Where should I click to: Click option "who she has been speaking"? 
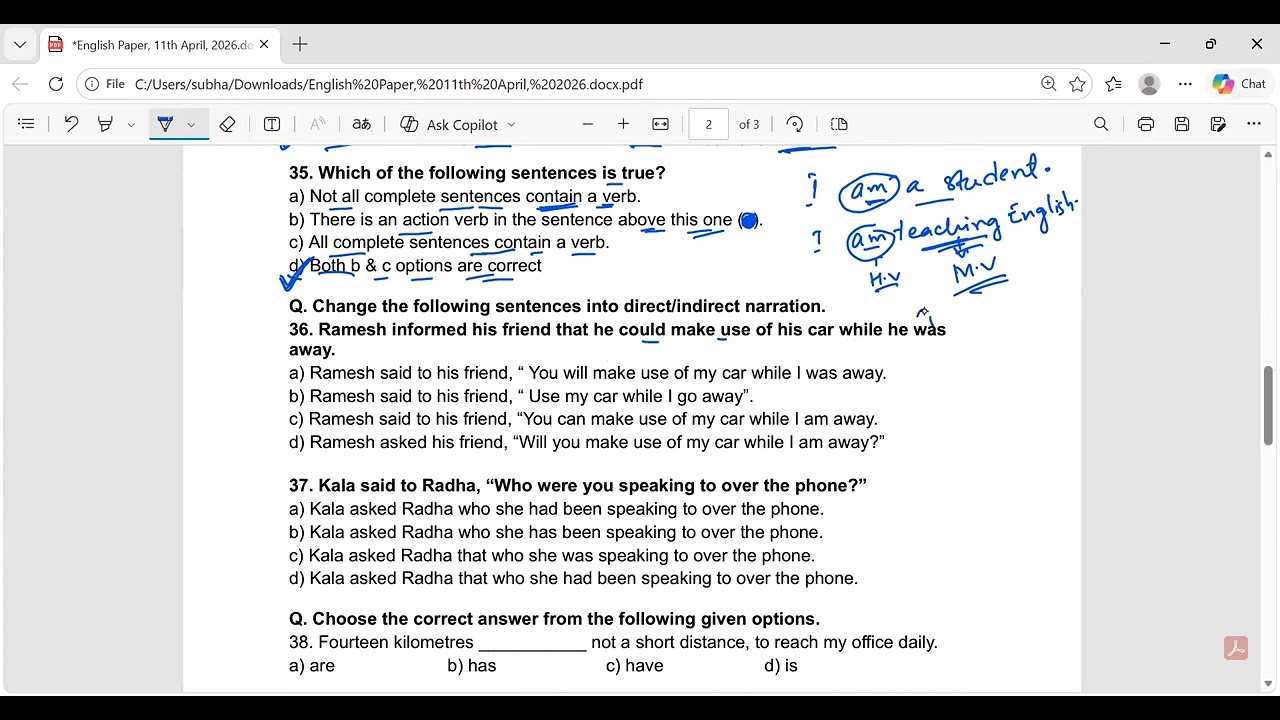(556, 533)
